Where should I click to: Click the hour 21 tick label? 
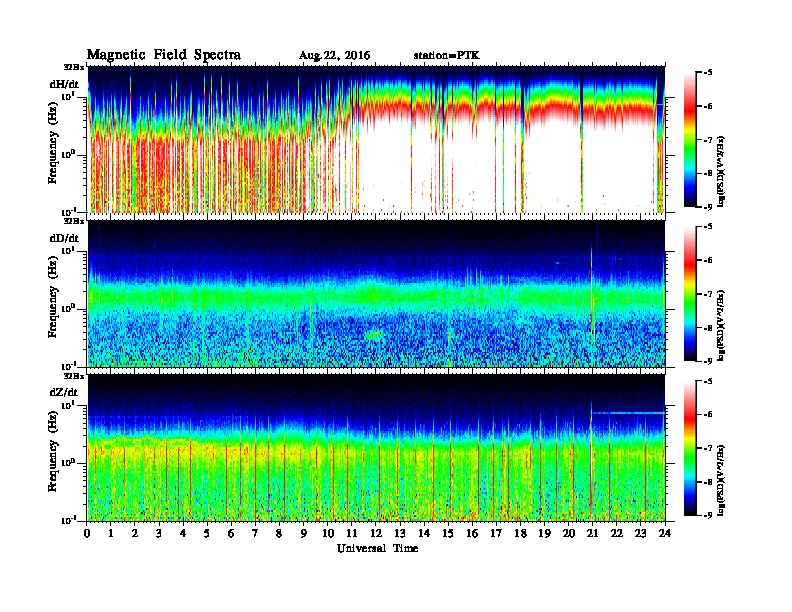pos(592,534)
